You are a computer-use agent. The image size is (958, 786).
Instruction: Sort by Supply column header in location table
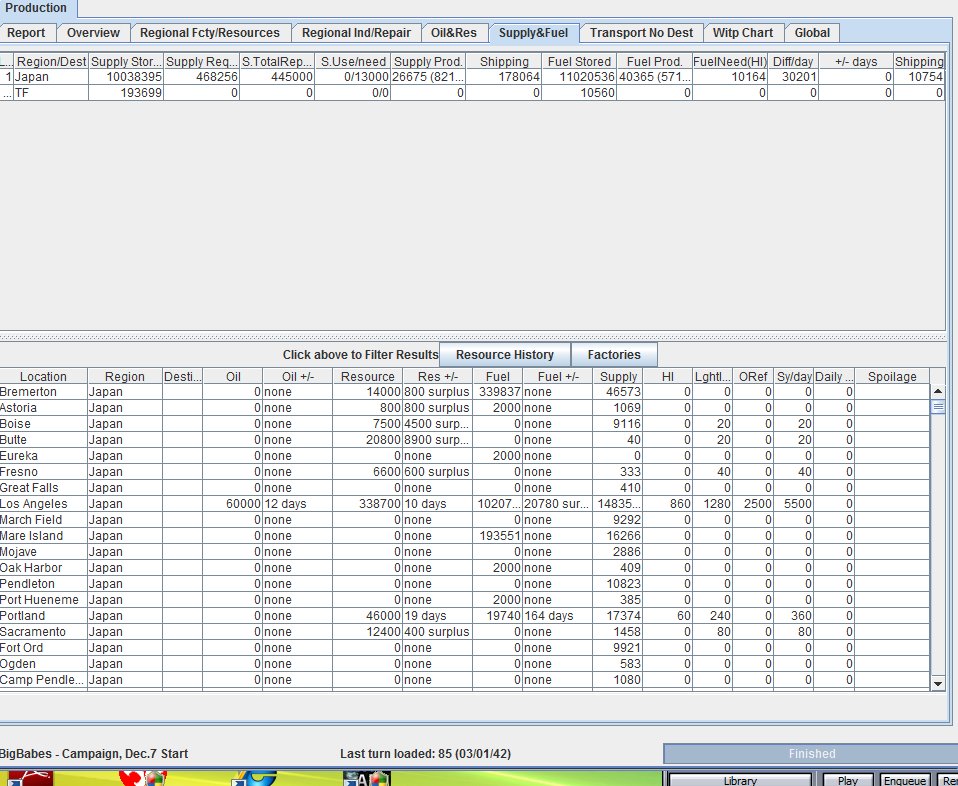point(618,376)
